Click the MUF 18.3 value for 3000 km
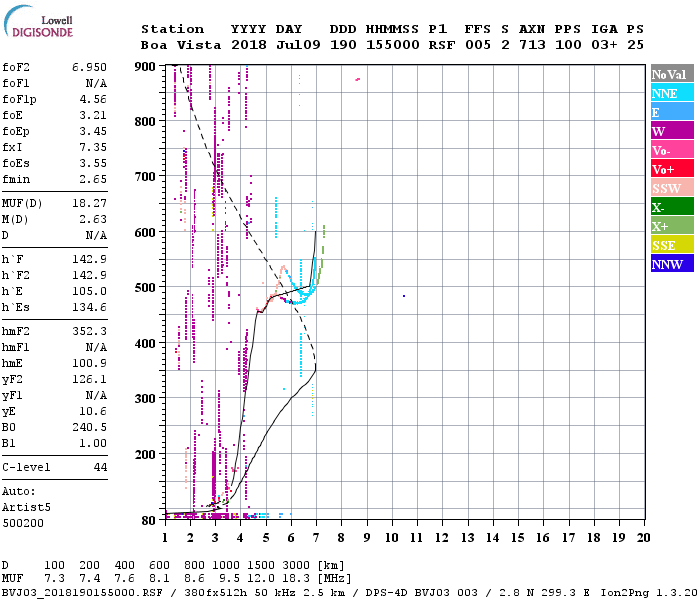The height and width of the screenshot is (600, 700). point(296,578)
